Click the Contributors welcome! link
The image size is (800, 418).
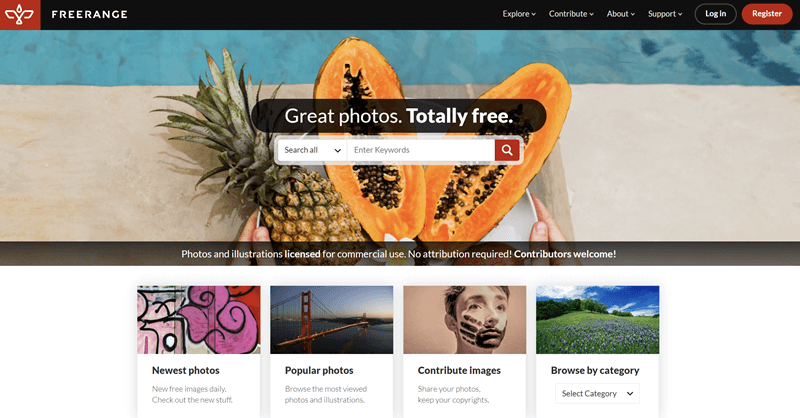point(565,254)
